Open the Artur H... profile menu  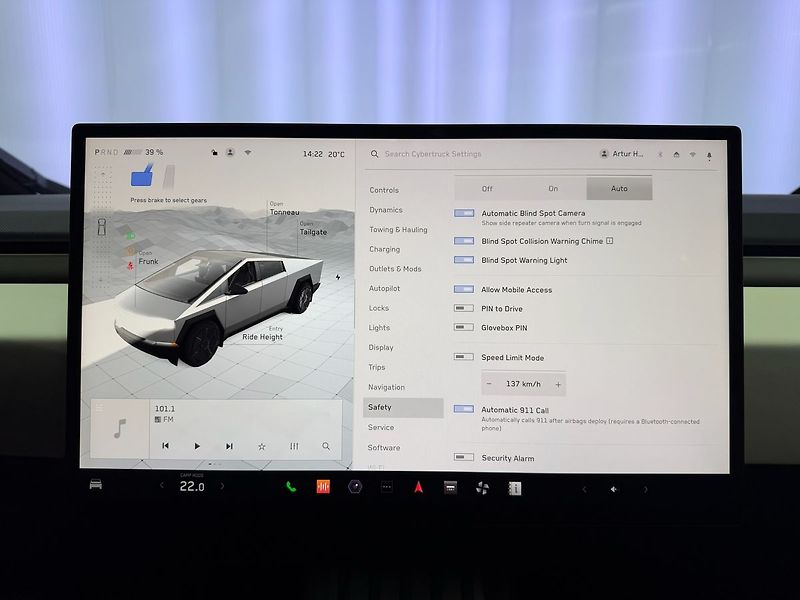(622, 154)
